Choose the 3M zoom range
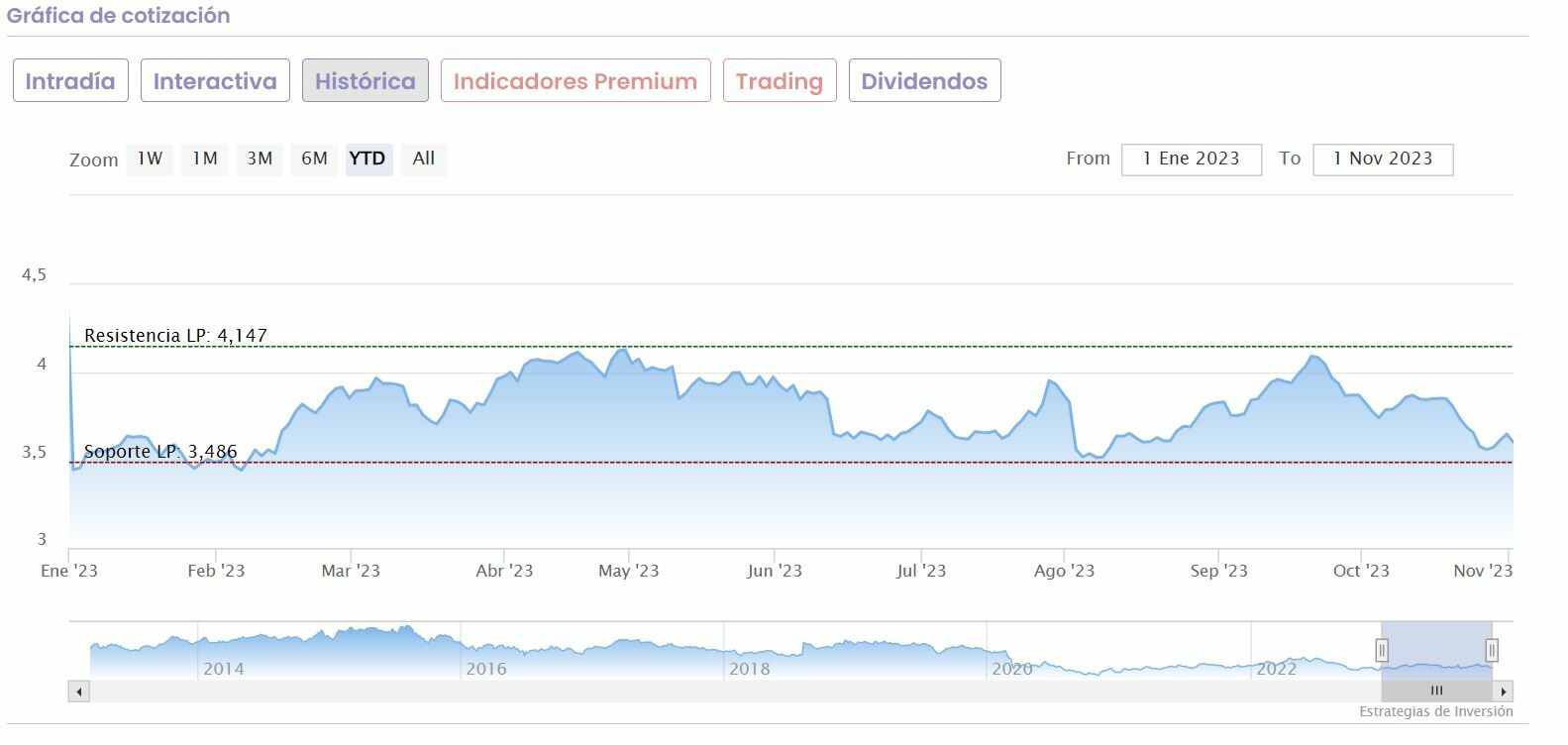The height and width of the screenshot is (745, 1568). click(260, 160)
